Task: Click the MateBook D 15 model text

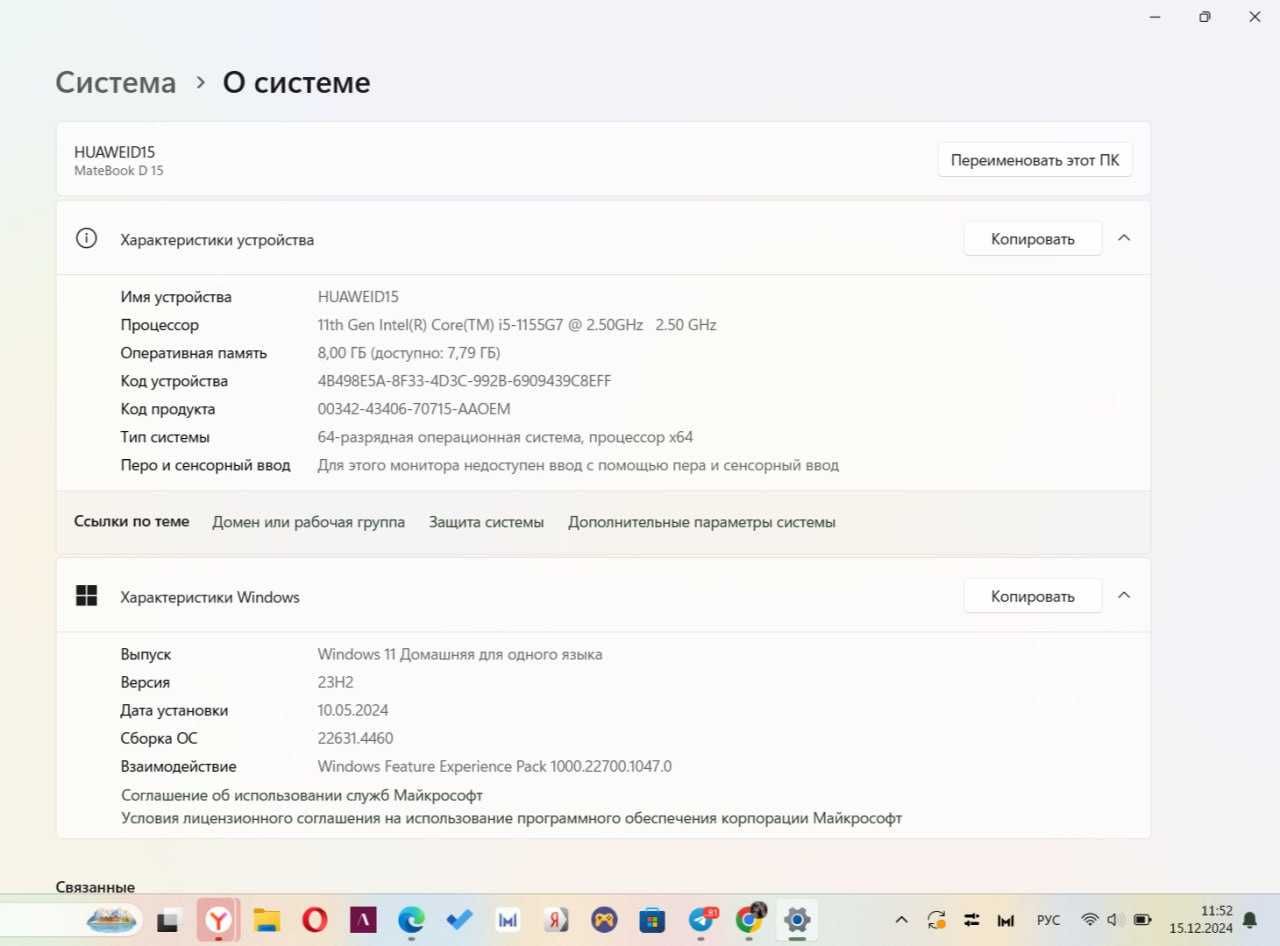Action: [x=119, y=171]
